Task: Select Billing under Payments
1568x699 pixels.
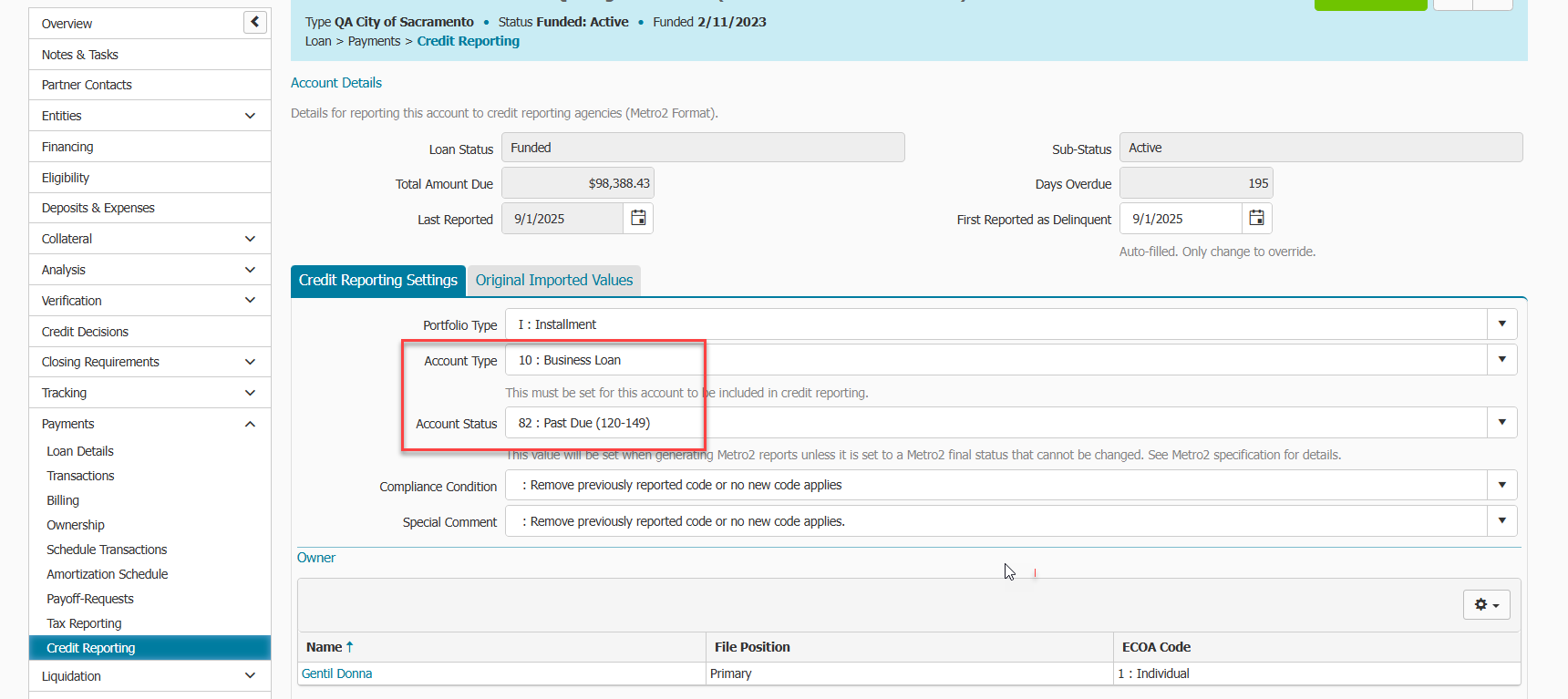Action: [63, 500]
